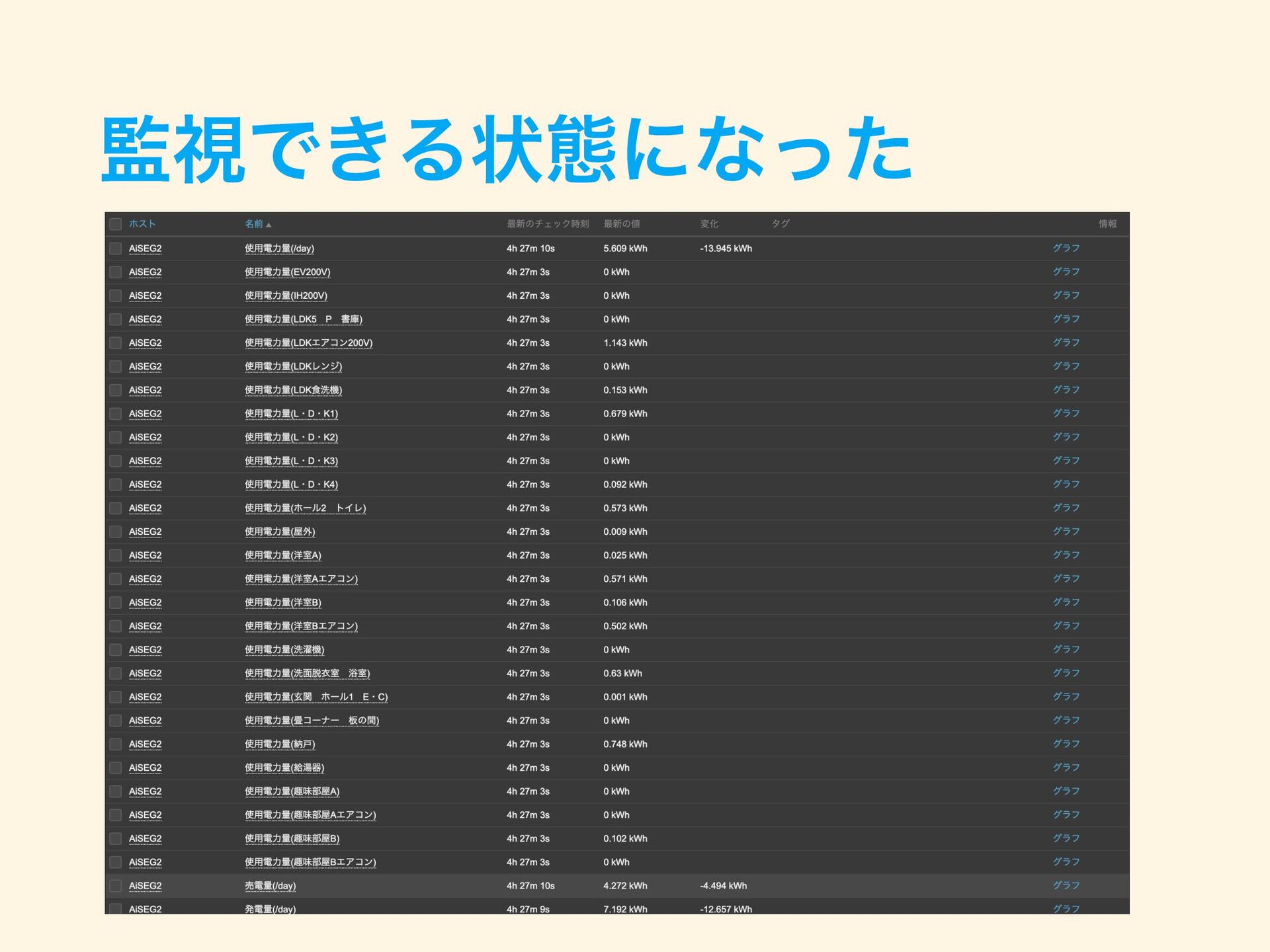
Task: Open item 使用電力量(趣味部屋Bエアコン)
Action: (x=310, y=862)
